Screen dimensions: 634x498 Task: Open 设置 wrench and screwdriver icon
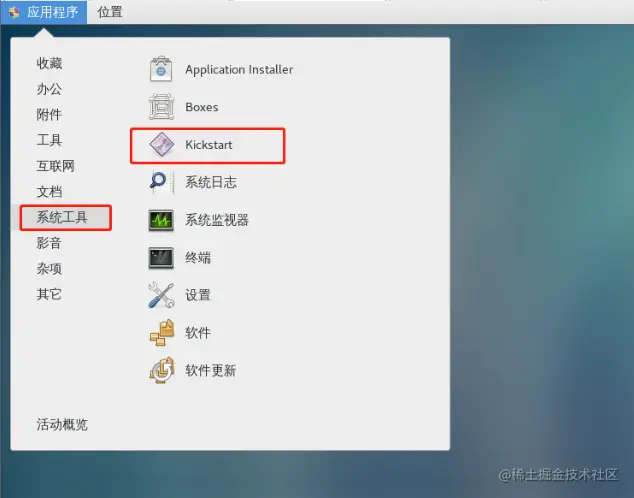(x=161, y=295)
